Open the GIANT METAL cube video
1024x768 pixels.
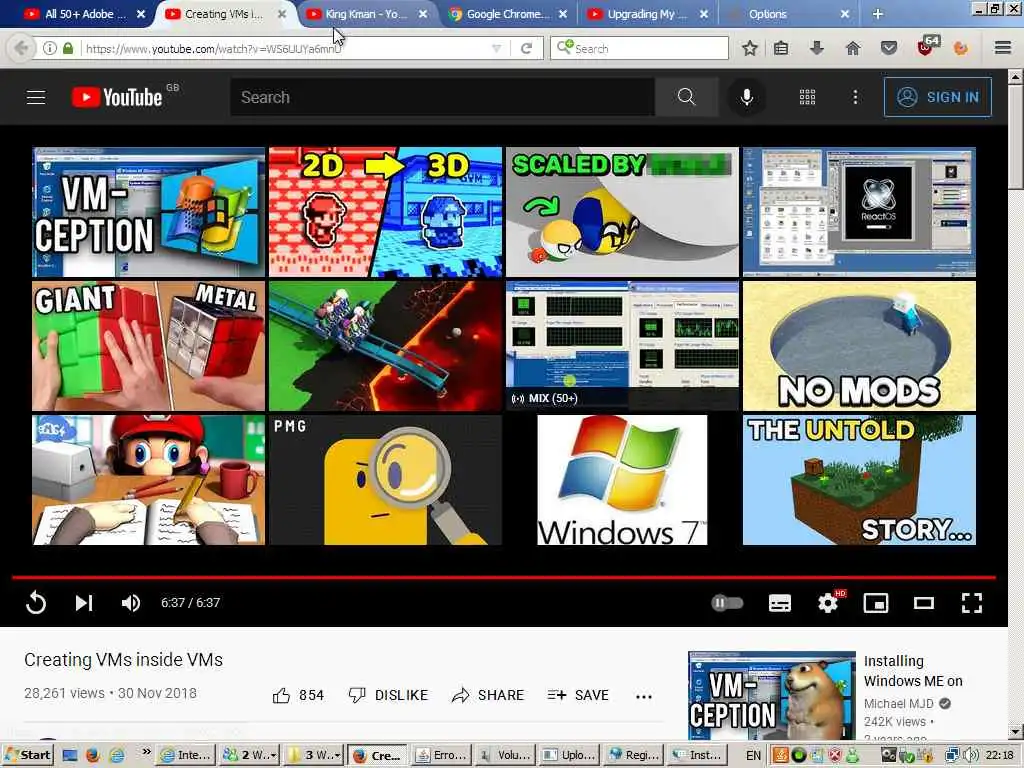click(x=149, y=346)
